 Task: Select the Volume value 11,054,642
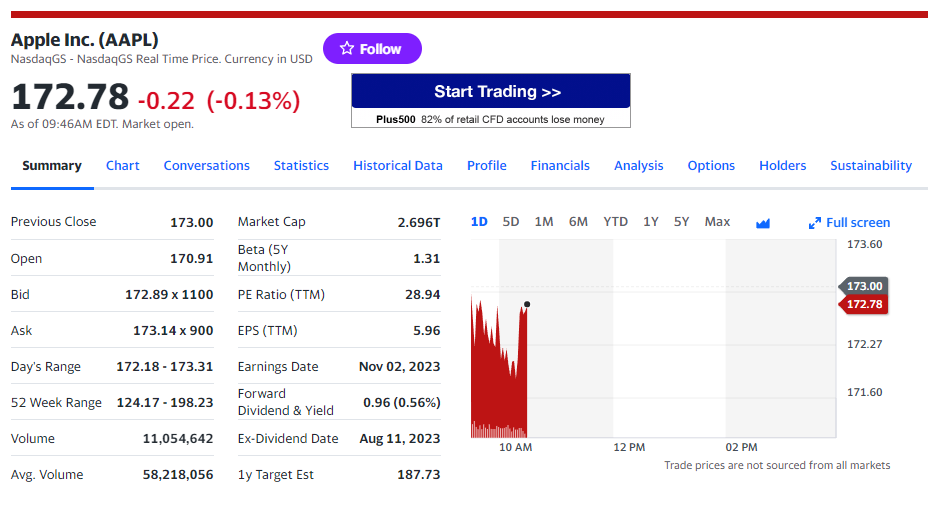pos(178,439)
